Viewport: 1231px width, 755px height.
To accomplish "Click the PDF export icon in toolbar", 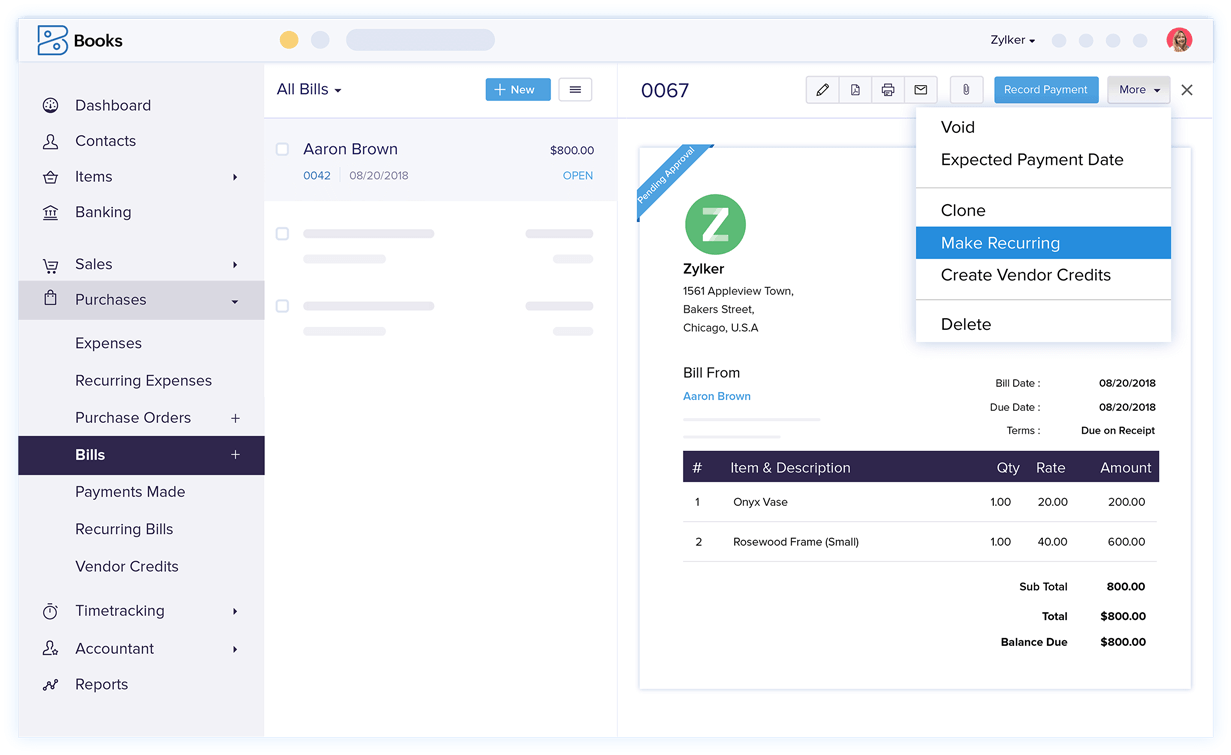I will click(855, 90).
